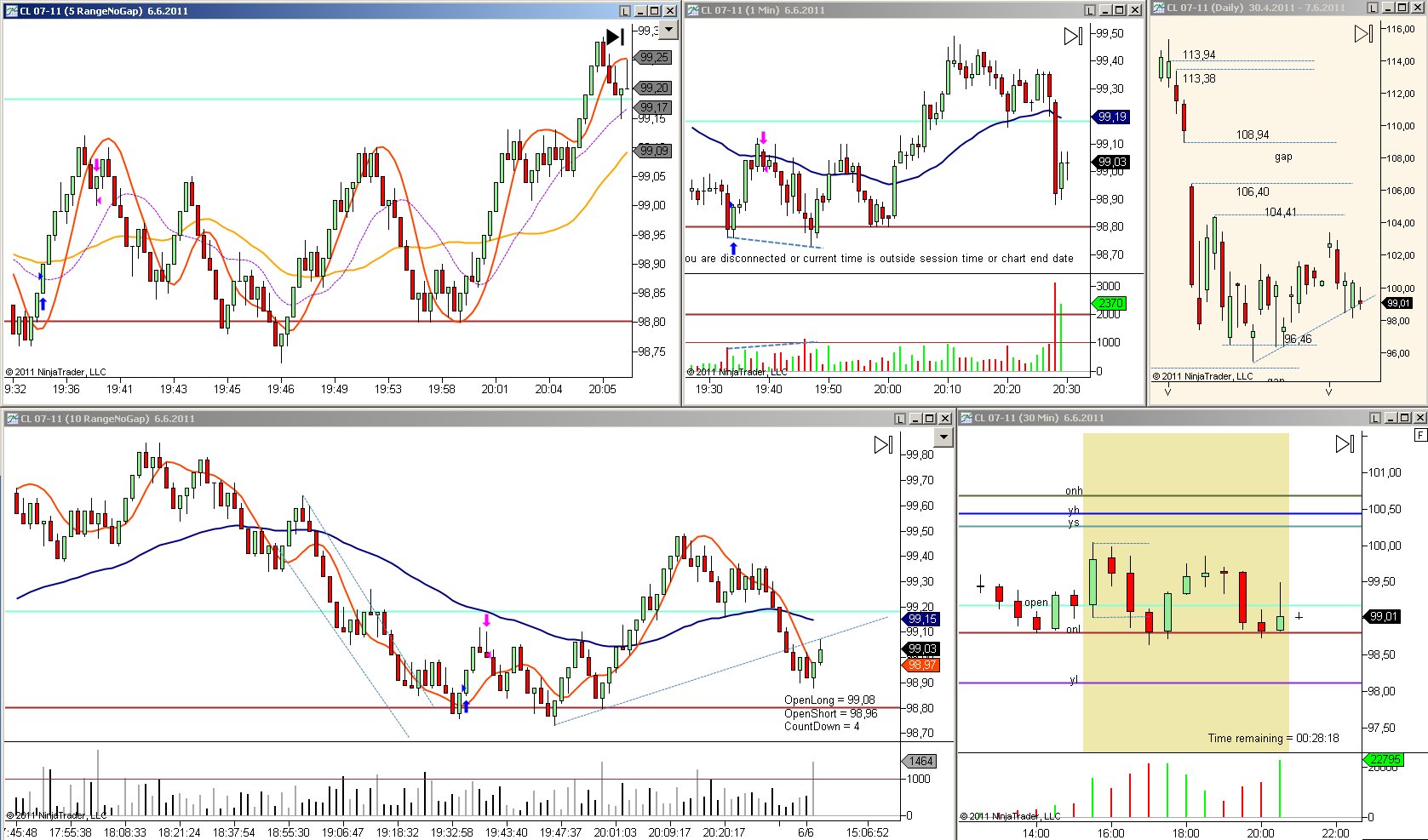Toggle the L link button on 5 RangeNoGap window
Viewport: 1428px width, 840px height.
(x=625, y=11)
